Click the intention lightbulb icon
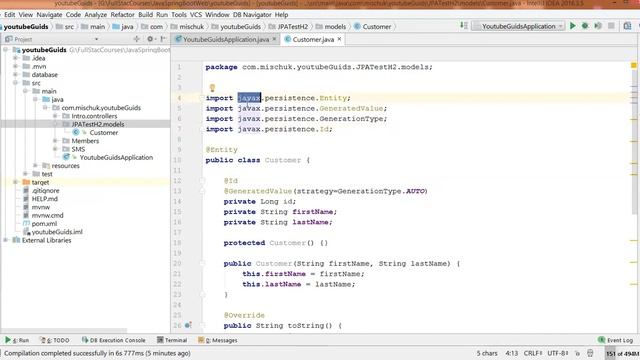Screen dimensions: 640x360 pyautogui.click(x=212, y=88)
